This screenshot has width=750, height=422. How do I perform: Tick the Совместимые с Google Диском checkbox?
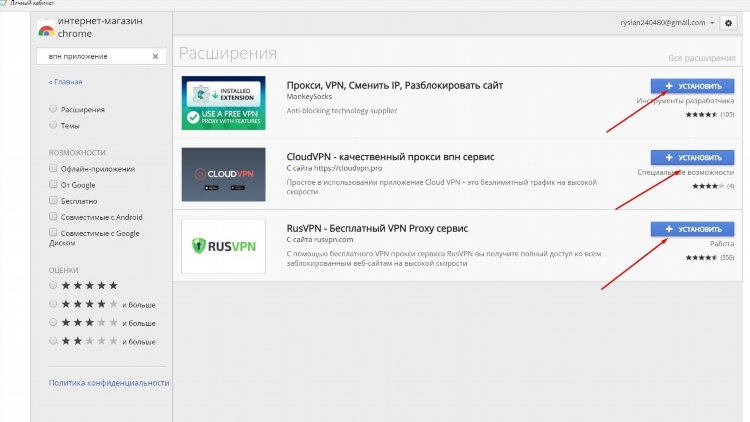tap(53, 232)
